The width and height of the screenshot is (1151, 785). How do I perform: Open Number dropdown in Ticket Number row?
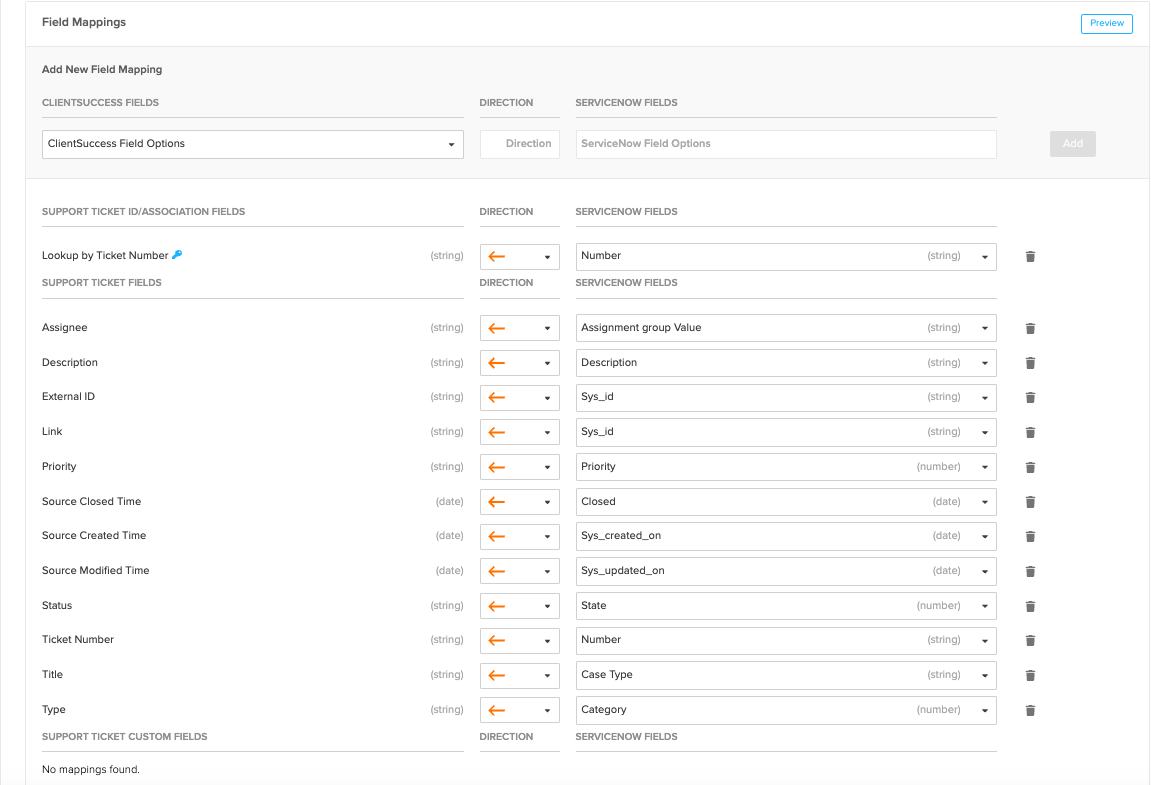point(786,640)
